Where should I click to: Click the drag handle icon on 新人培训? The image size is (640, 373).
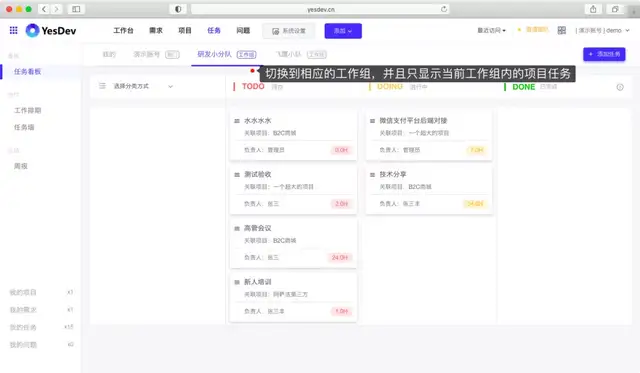coord(237,282)
